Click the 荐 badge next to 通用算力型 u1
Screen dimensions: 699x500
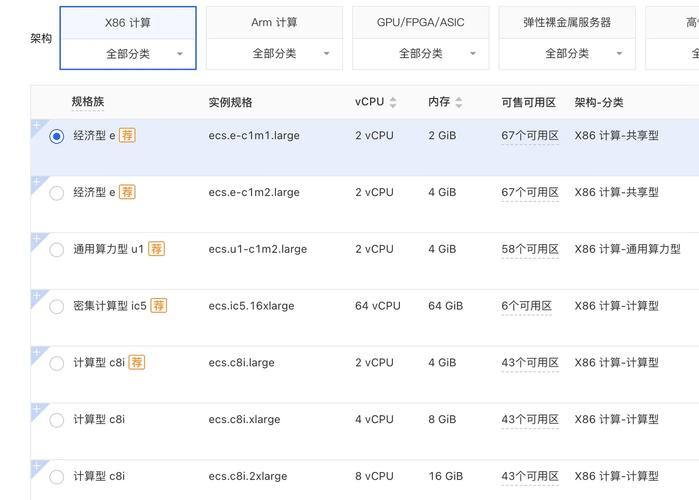click(x=157, y=249)
